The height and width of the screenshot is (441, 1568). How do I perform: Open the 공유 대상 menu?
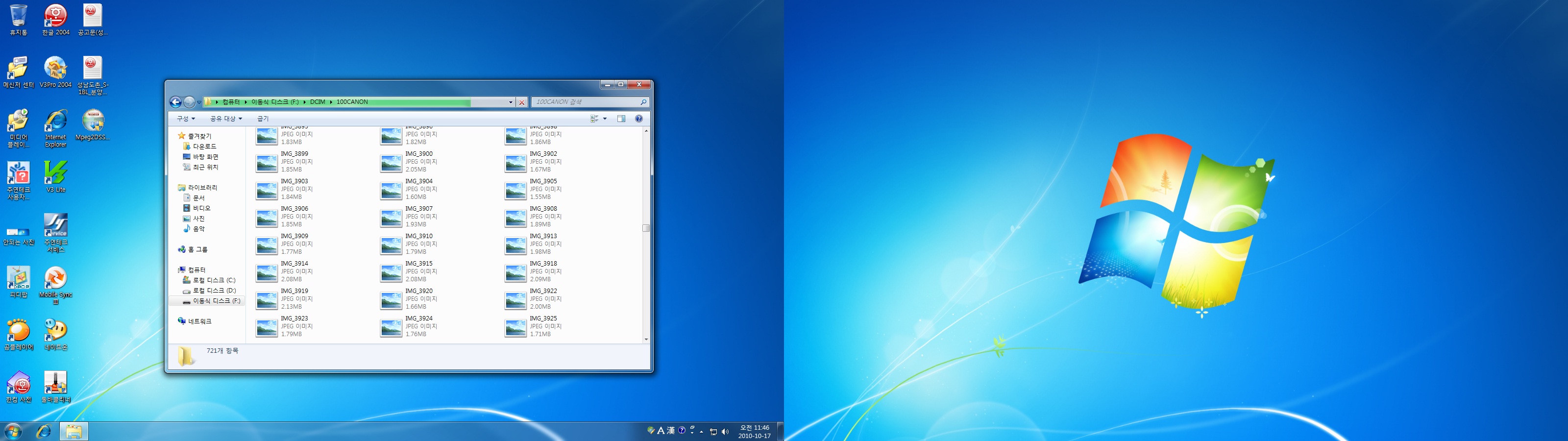pyautogui.click(x=226, y=119)
